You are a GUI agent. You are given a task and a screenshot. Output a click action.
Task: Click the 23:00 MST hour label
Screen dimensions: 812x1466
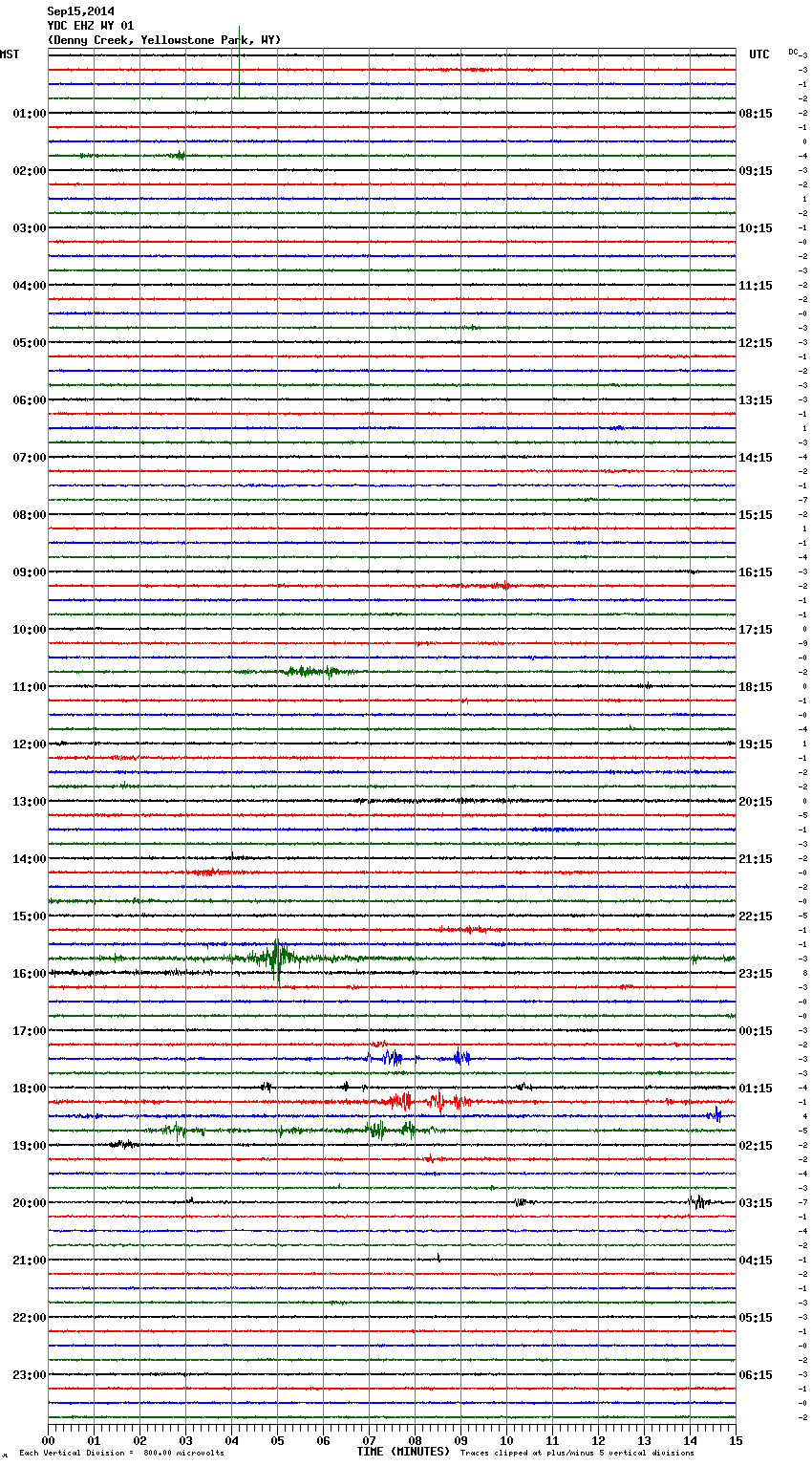coord(29,1375)
